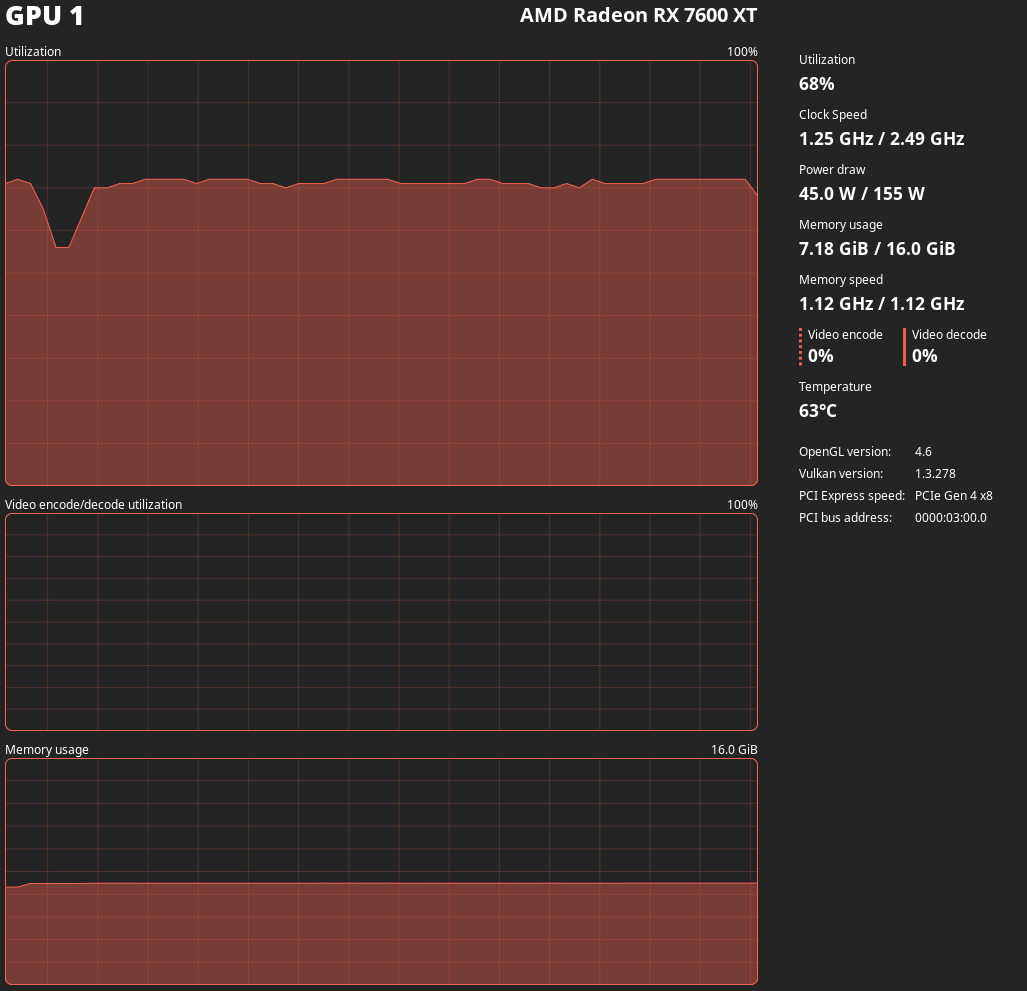Click the 16.0 GiB scale label
Viewport: 1027px width, 991px height.
tap(734, 749)
